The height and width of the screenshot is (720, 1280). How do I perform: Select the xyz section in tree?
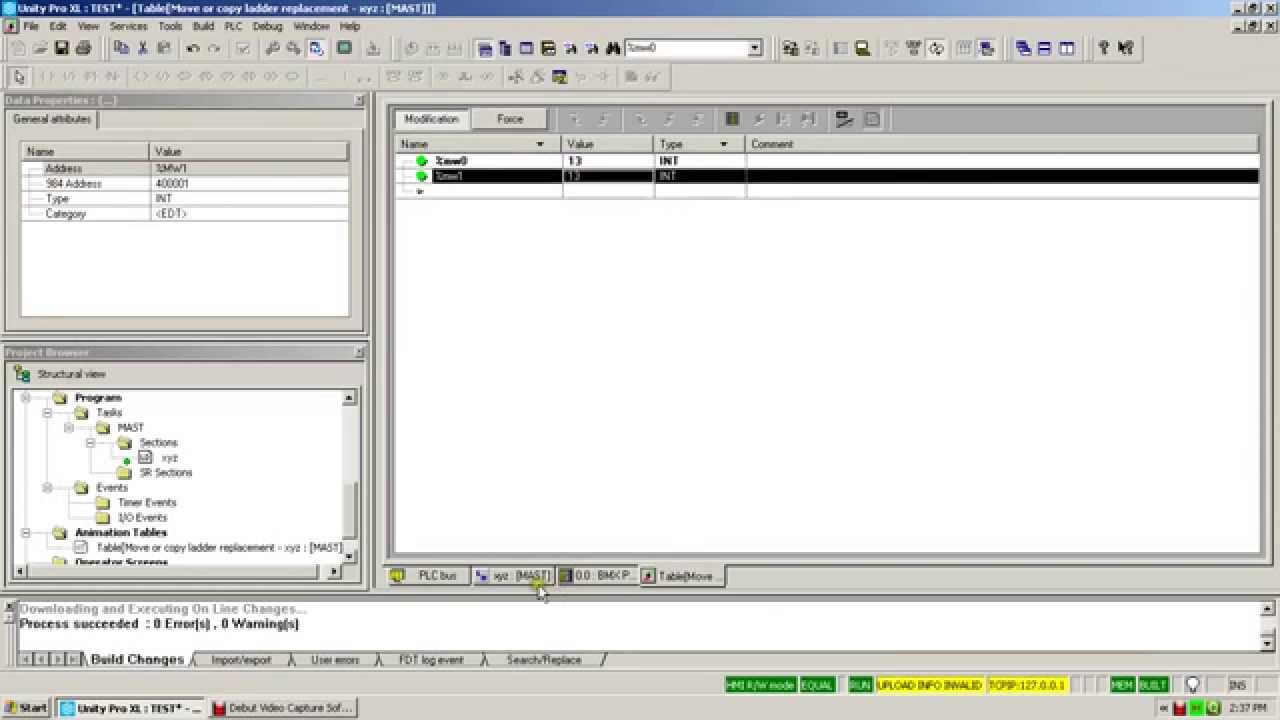tap(169, 458)
